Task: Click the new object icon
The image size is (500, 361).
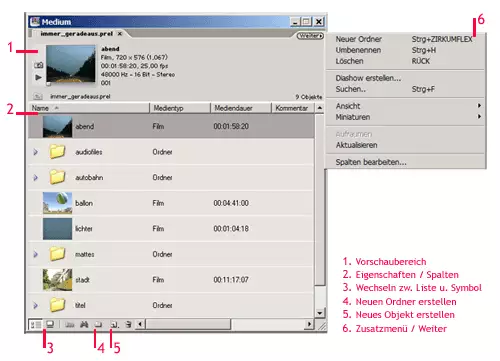Action: [115, 325]
